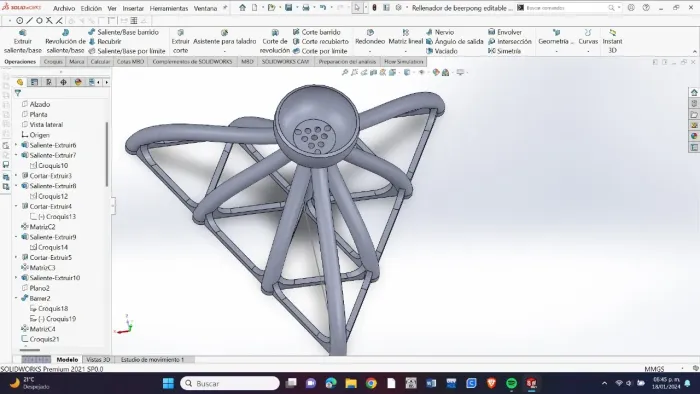Choose the Asistente para taladro tool
Image resolution: width=700 pixels, height=394 pixels.
coord(225,41)
